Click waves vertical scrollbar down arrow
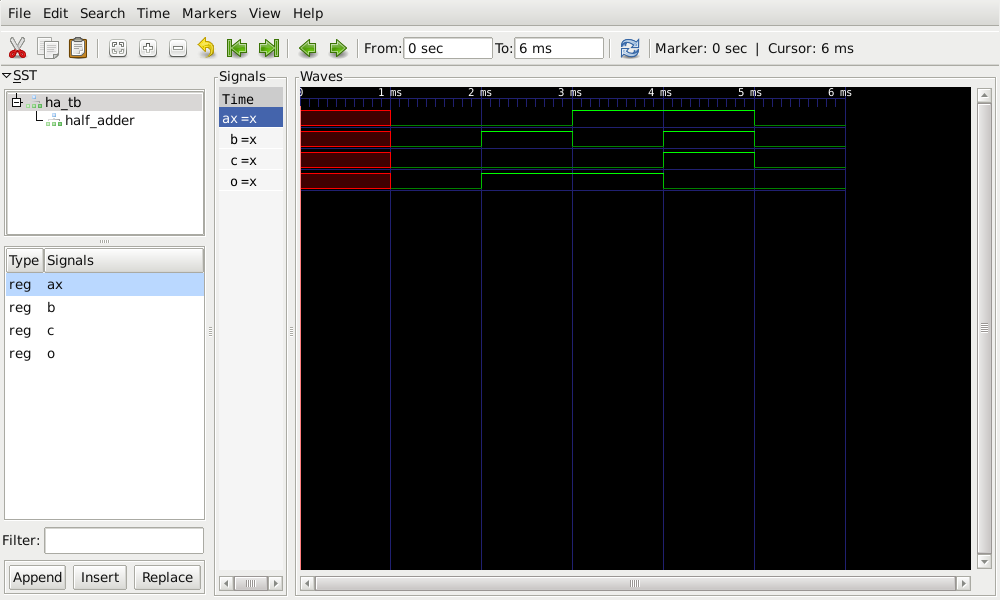The width and height of the screenshot is (1000, 600). coord(984,562)
